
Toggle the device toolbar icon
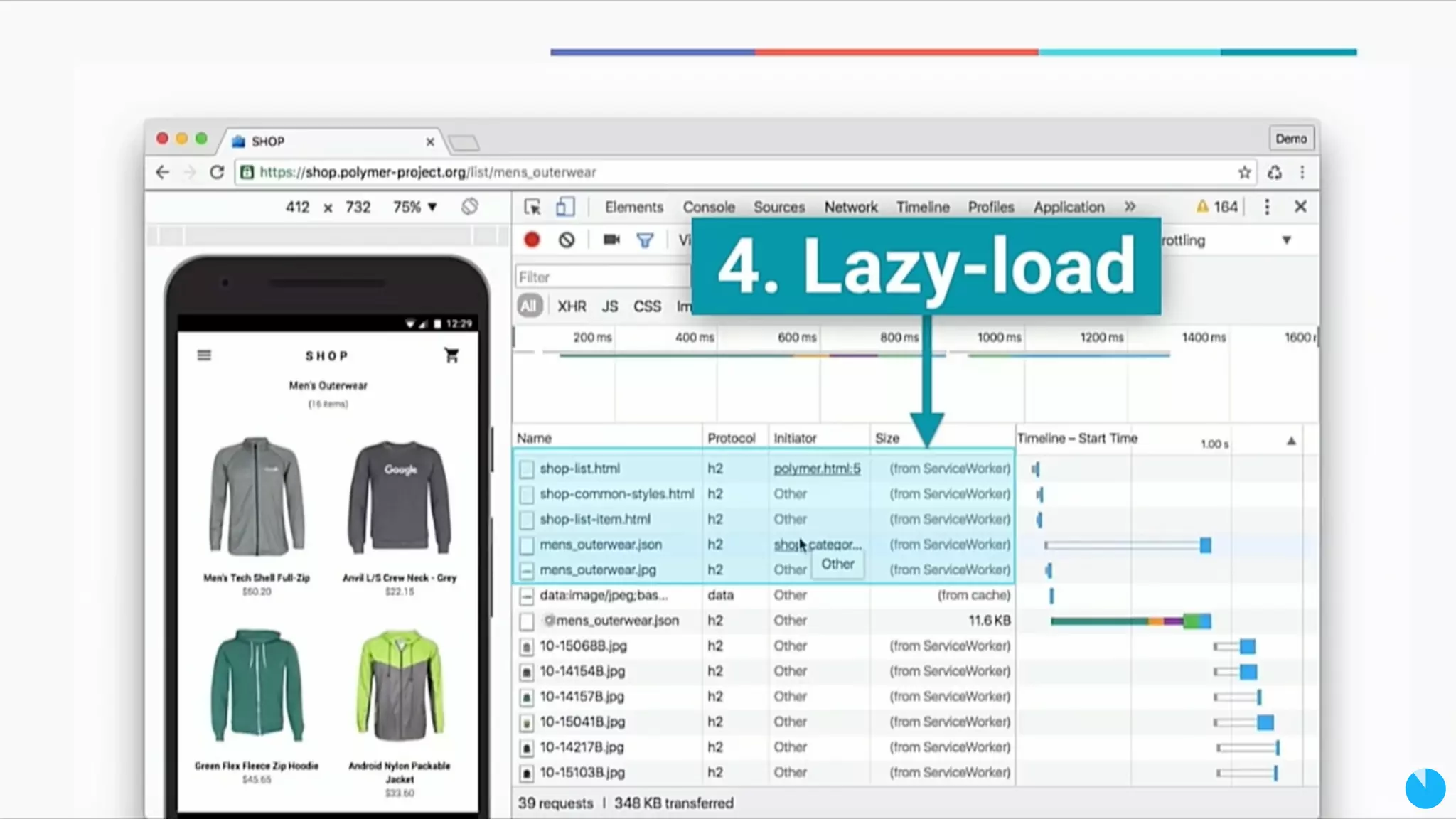click(565, 207)
